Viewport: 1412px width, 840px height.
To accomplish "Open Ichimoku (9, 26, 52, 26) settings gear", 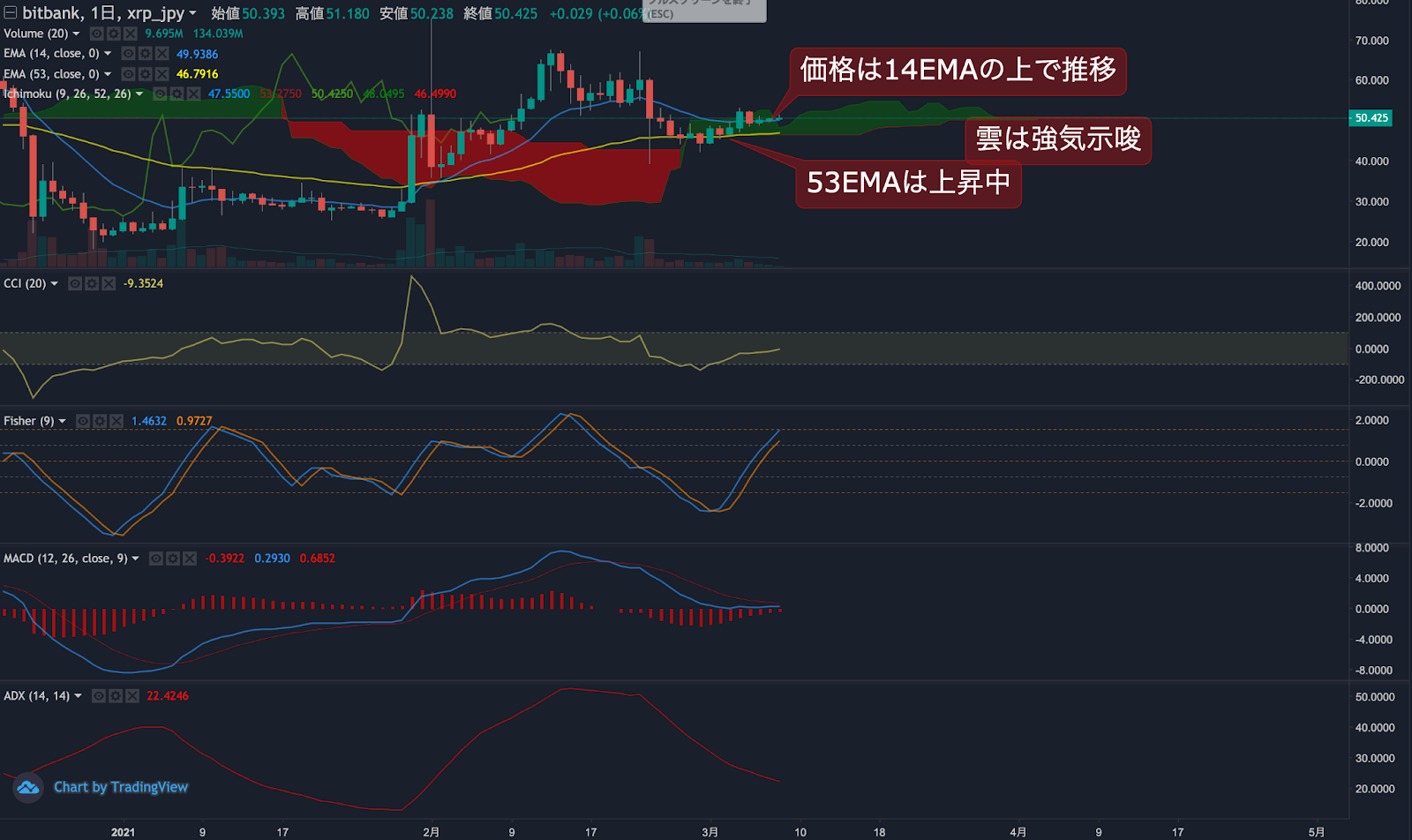I will pyautogui.click(x=177, y=94).
